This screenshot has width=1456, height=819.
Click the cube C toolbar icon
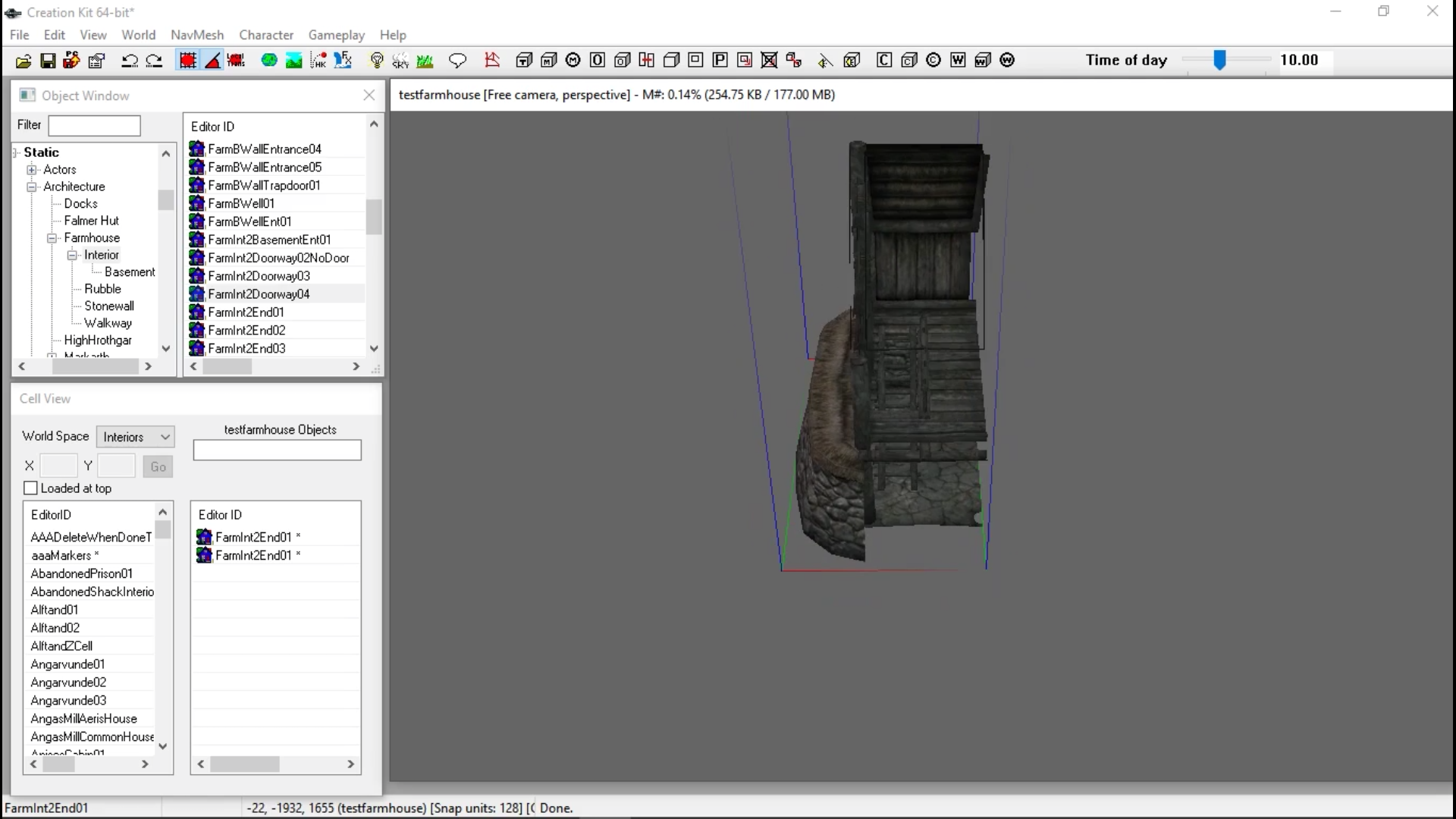(909, 61)
